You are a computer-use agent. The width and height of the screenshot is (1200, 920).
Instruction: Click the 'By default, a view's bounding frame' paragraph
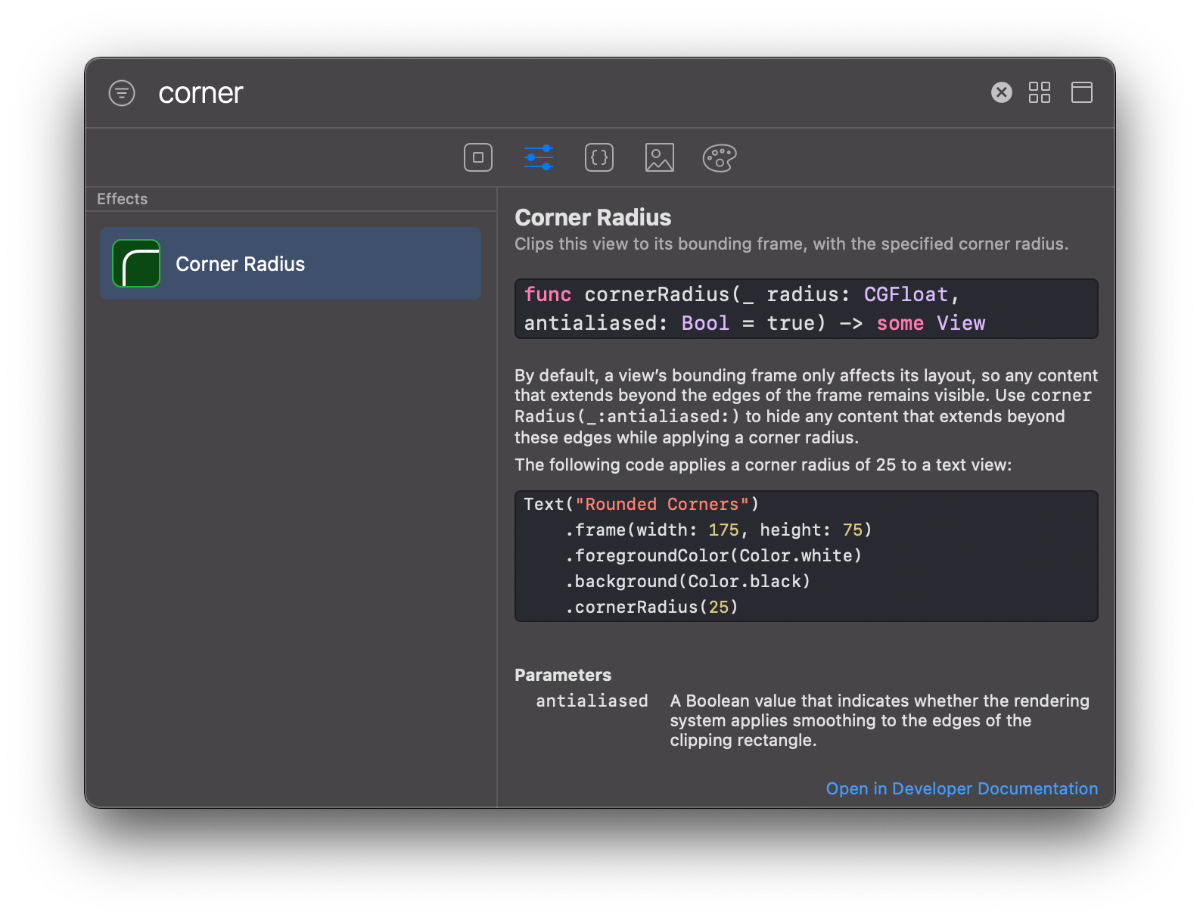click(806, 407)
